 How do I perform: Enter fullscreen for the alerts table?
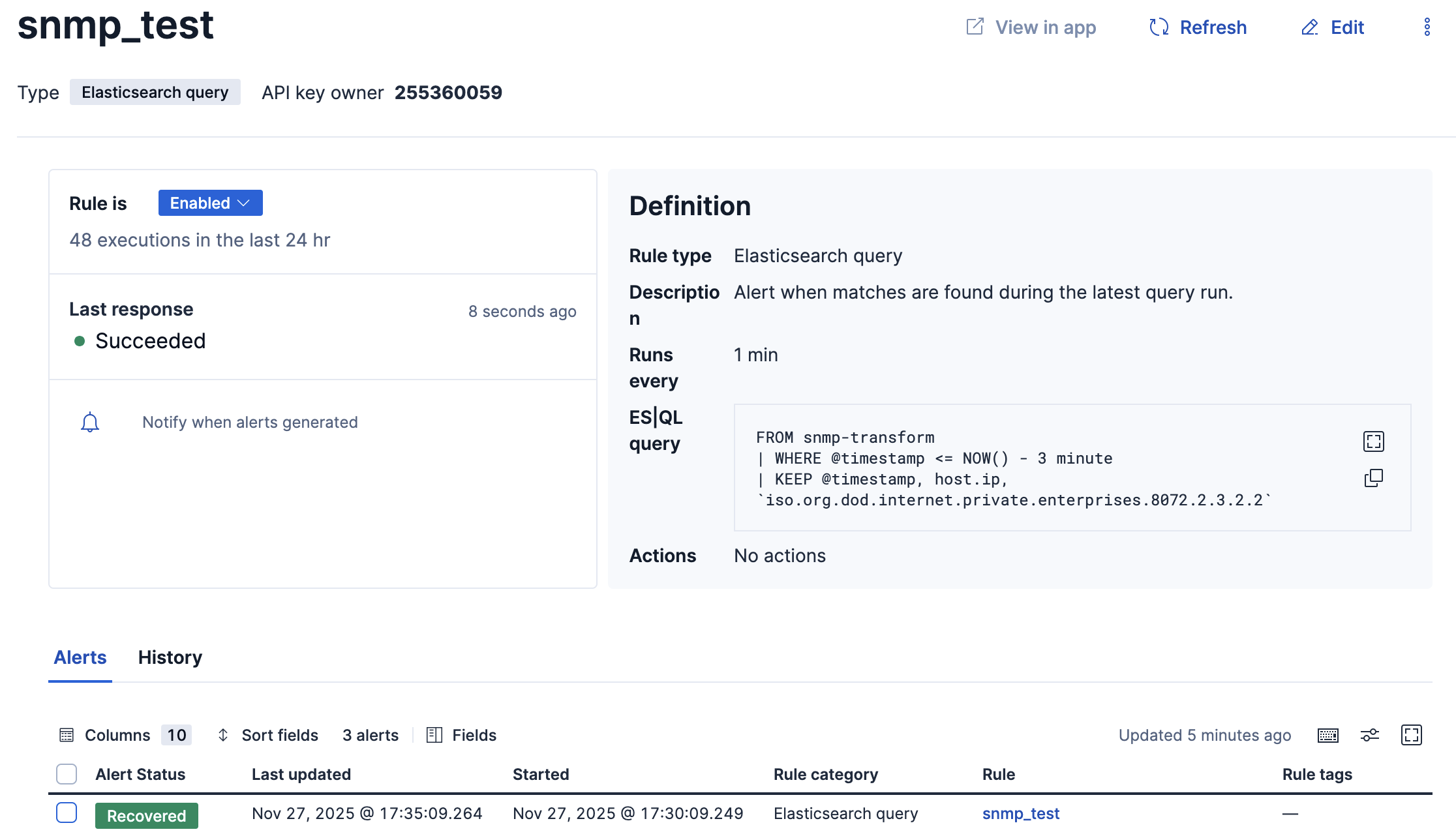point(1411,736)
